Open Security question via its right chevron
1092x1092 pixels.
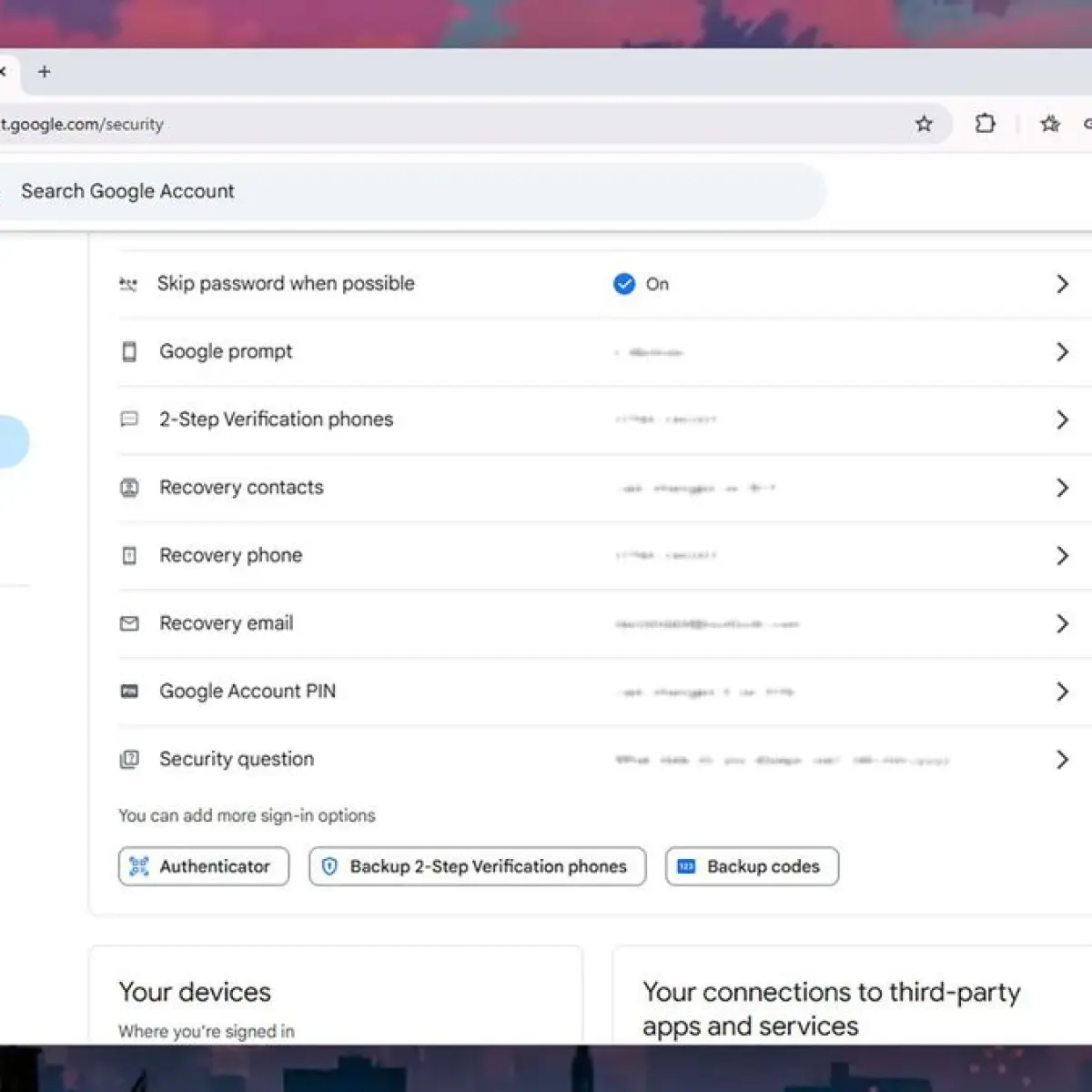1062,759
